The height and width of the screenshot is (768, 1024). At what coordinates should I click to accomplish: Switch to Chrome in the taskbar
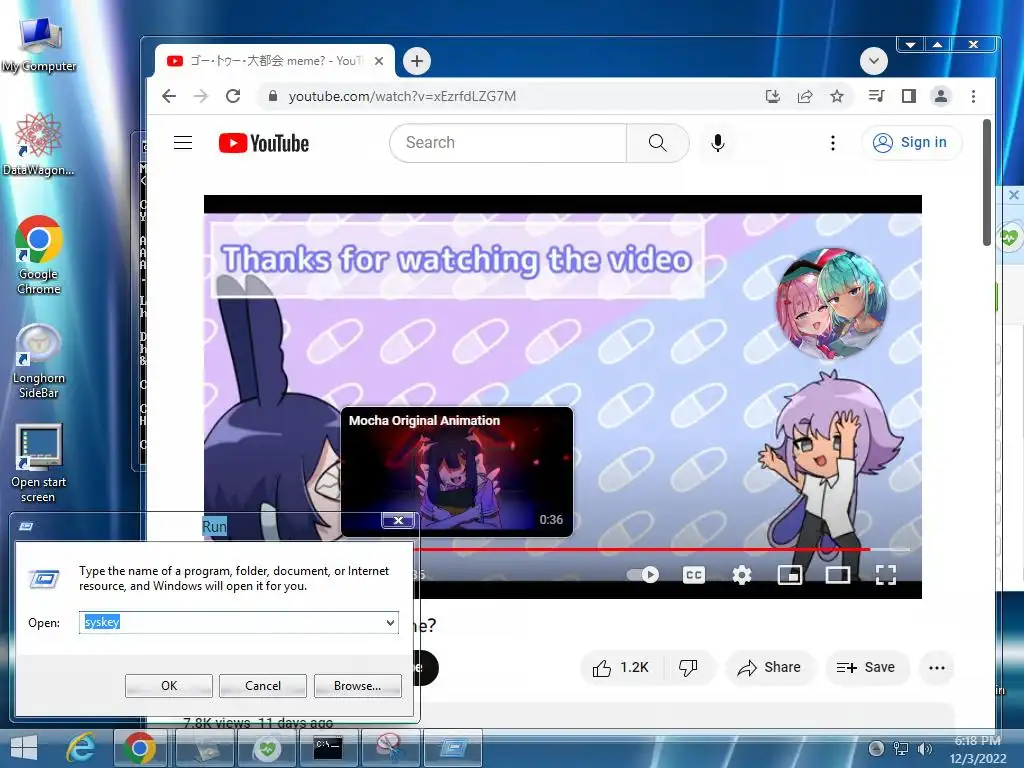139,748
